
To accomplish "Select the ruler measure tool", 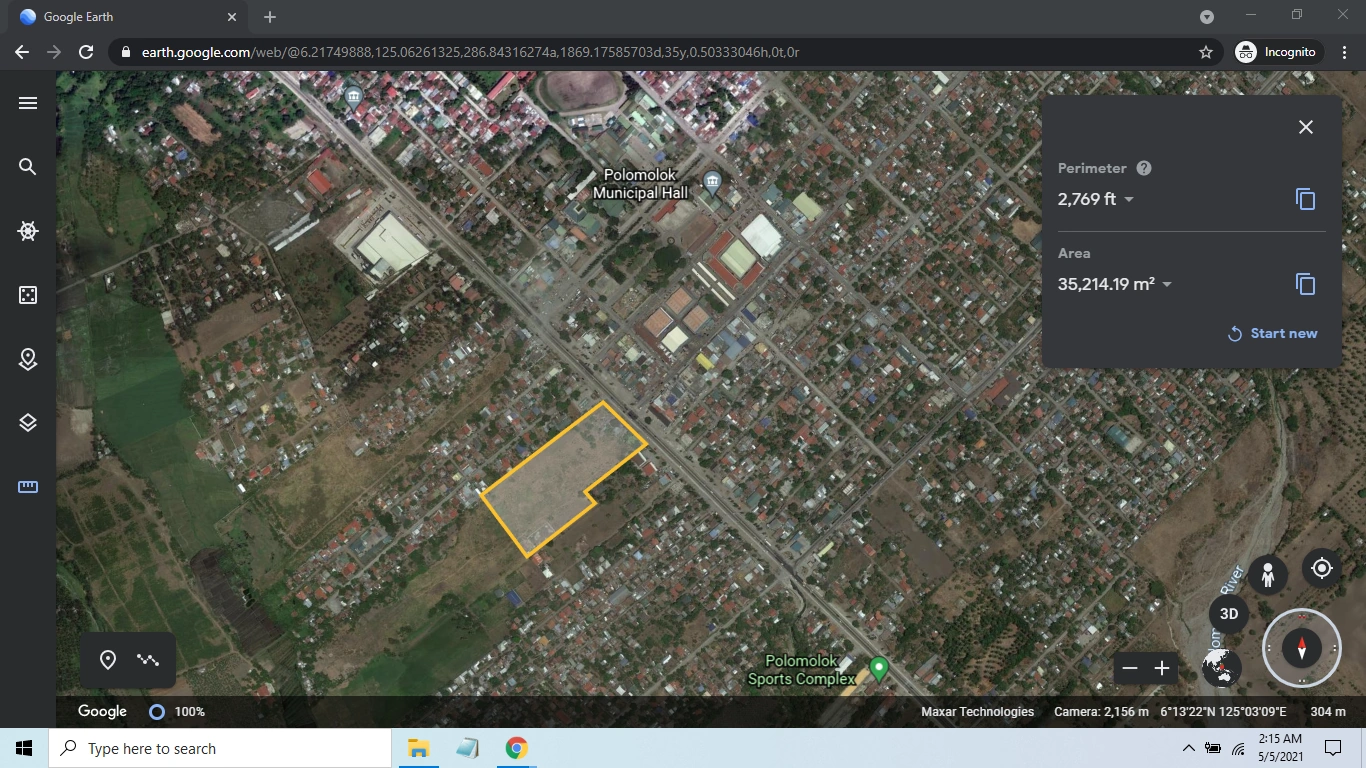I will point(28,487).
